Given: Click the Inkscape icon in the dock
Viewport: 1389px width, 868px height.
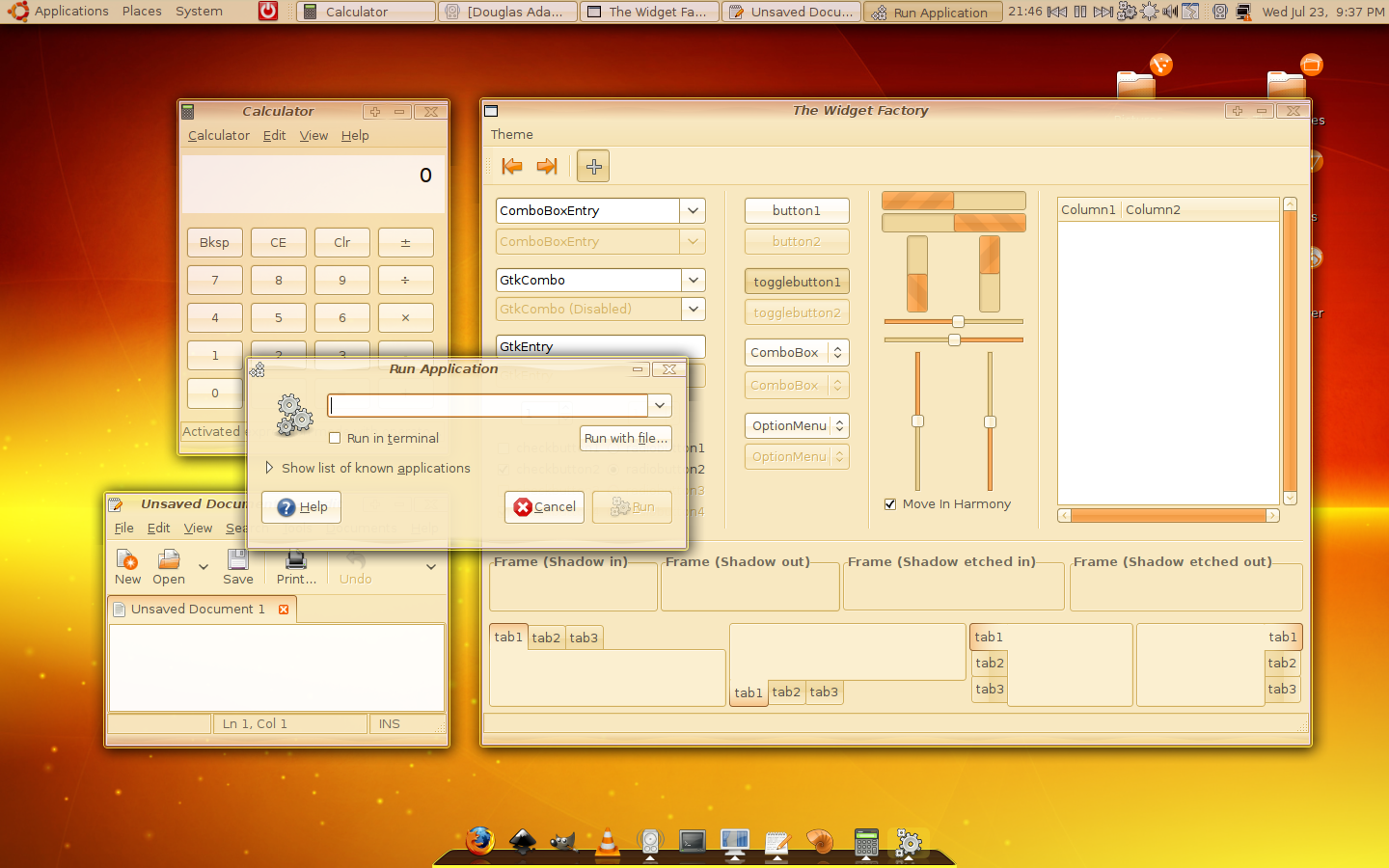Looking at the screenshot, I should (x=522, y=842).
